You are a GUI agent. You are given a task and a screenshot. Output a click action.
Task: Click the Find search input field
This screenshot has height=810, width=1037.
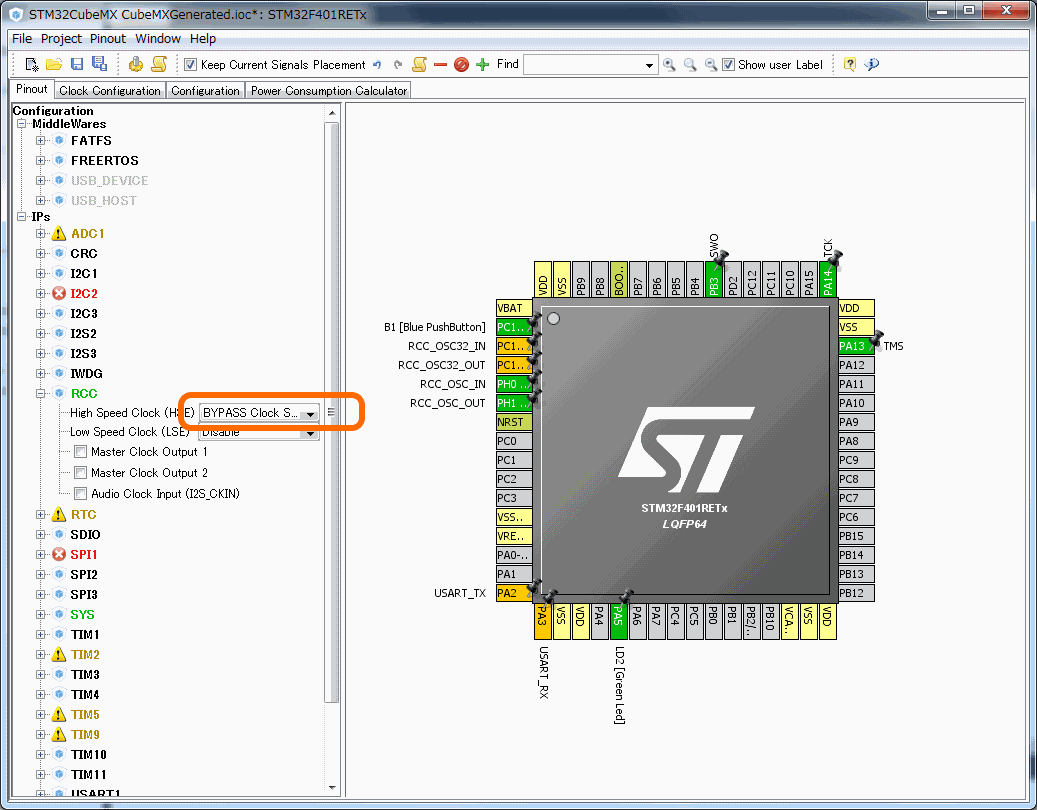pyautogui.click(x=583, y=65)
